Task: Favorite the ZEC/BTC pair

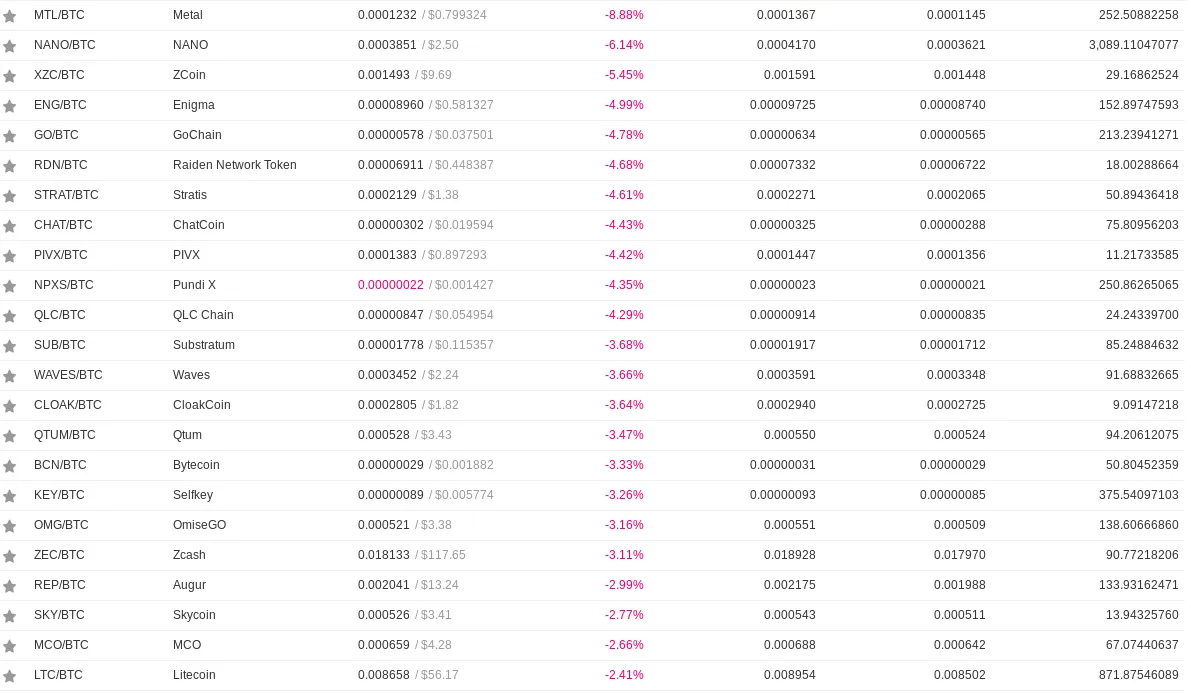Action: point(9,556)
